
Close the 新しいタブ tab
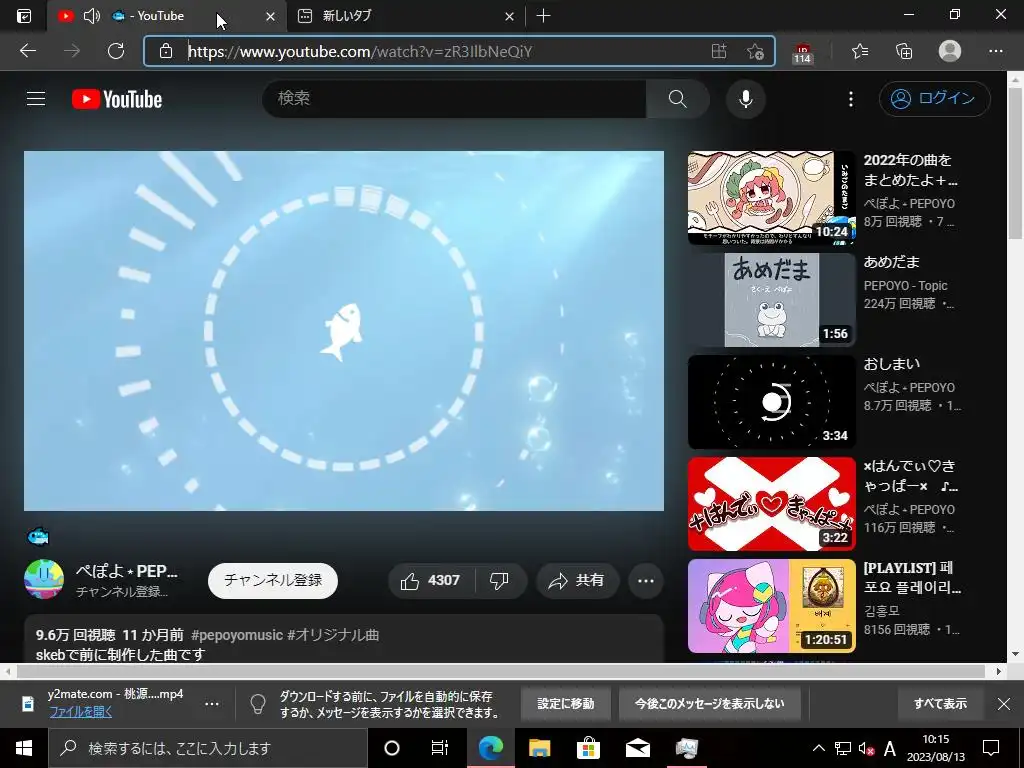coord(509,16)
